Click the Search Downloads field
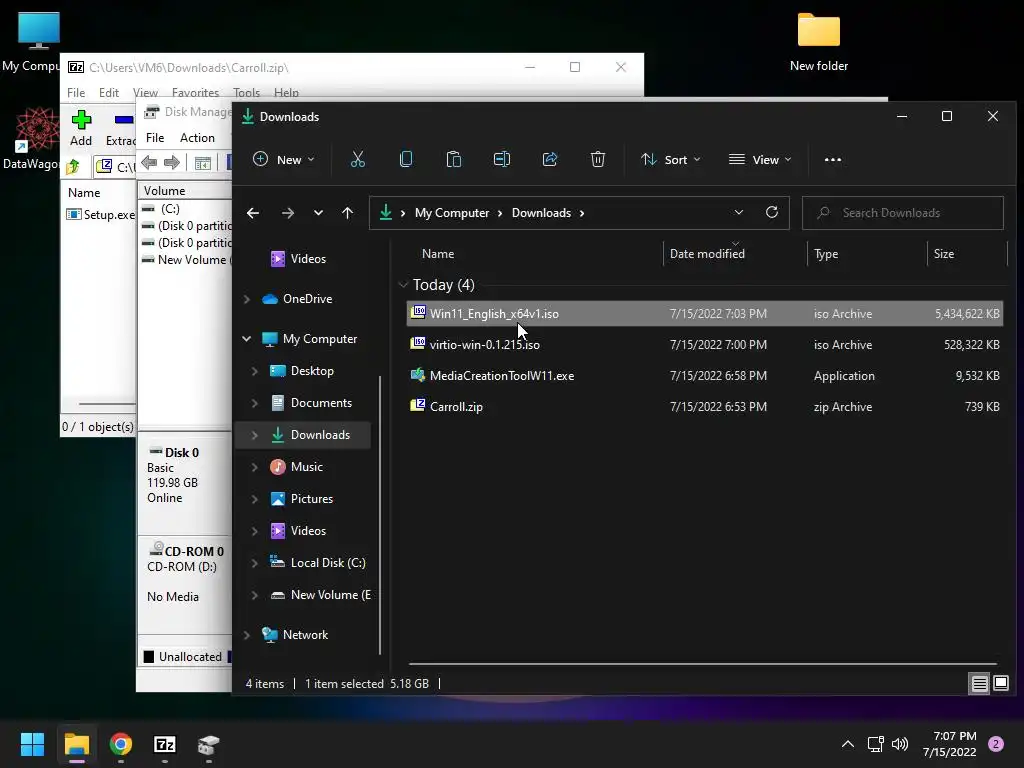The width and height of the screenshot is (1024, 768). tap(903, 213)
